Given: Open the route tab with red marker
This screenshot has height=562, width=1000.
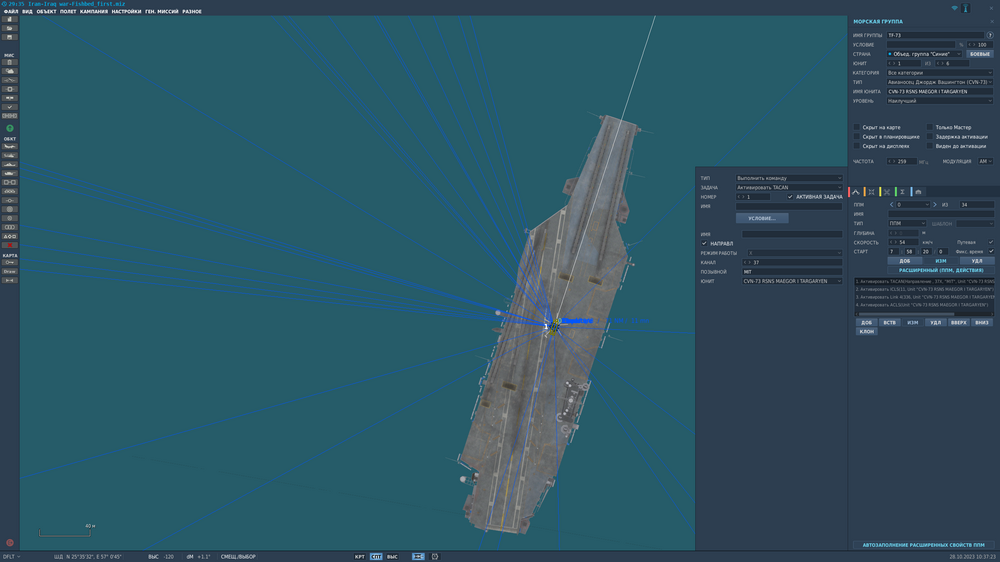Looking at the screenshot, I should click(x=855, y=192).
